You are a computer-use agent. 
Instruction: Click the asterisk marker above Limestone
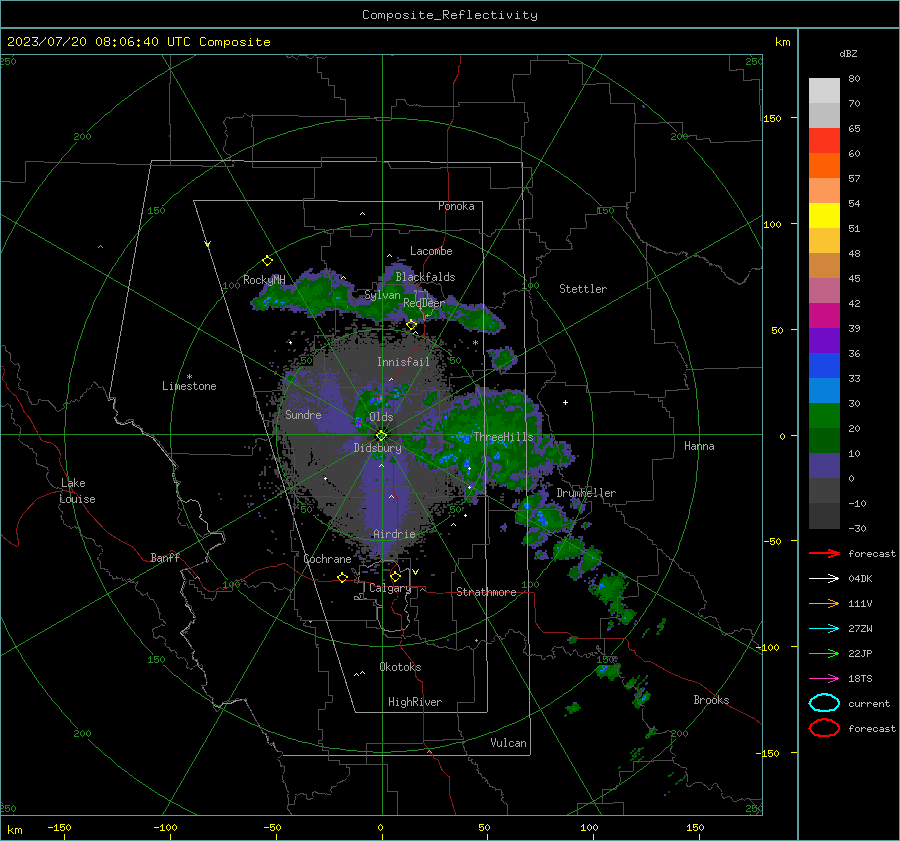click(x=189, y=377)
